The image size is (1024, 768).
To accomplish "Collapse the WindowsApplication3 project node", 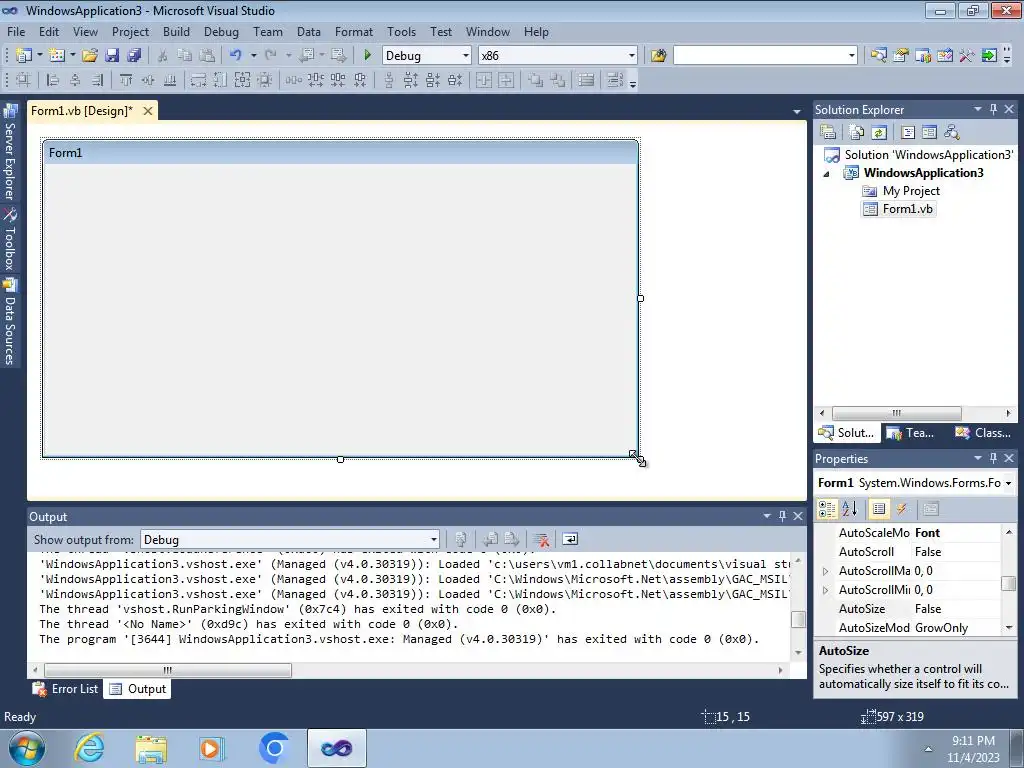I will (826, 174).
